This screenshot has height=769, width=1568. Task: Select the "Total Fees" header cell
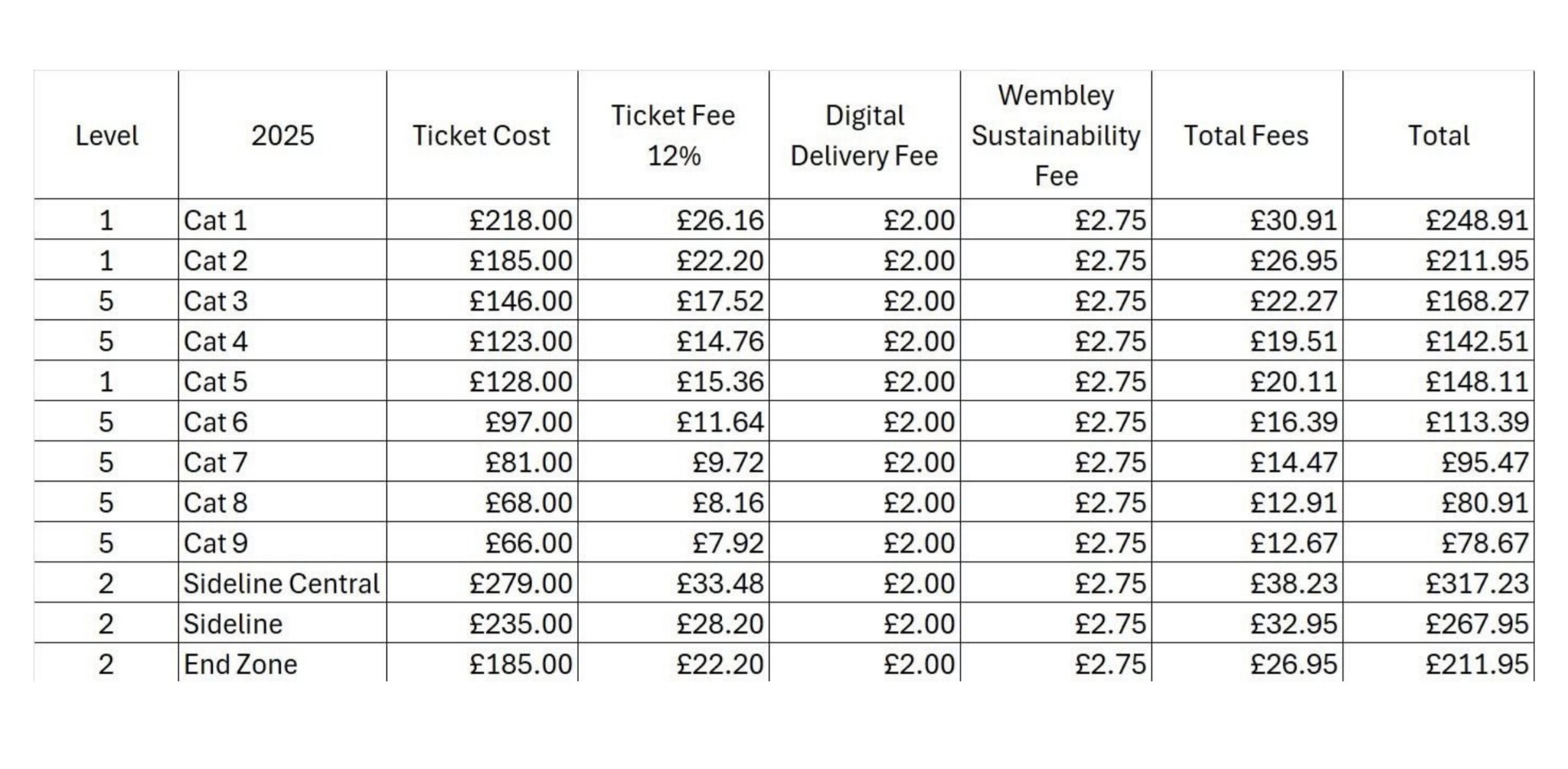[1246, 135]
